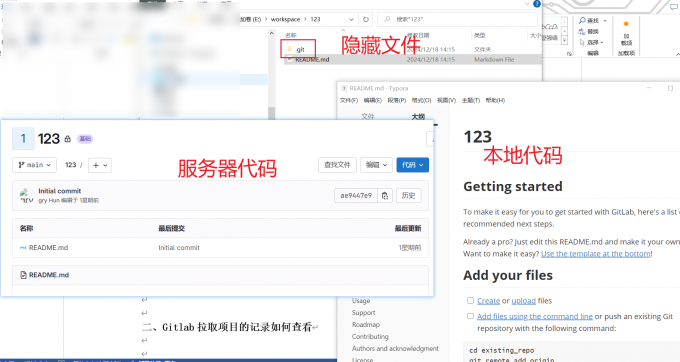Switch to the 文件 sidebar tab in Typora

(x=368, y=116)
